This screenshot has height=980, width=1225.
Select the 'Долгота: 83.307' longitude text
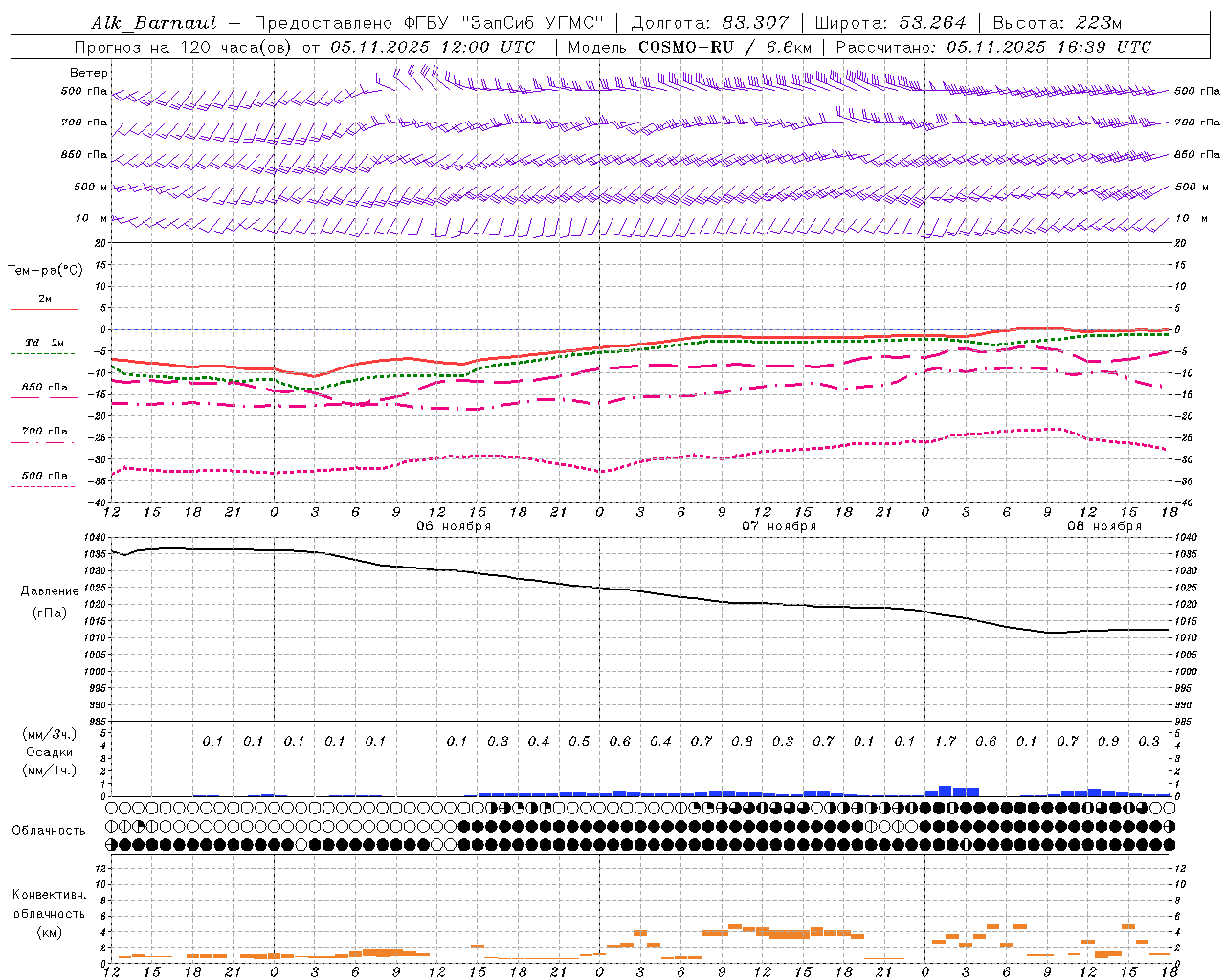pyautogui.click(x=710, y=23)
